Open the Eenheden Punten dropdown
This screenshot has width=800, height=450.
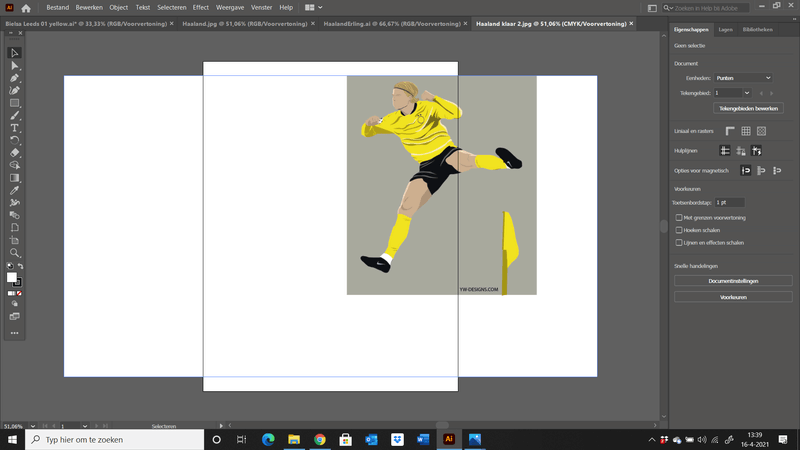pos(743,78)
